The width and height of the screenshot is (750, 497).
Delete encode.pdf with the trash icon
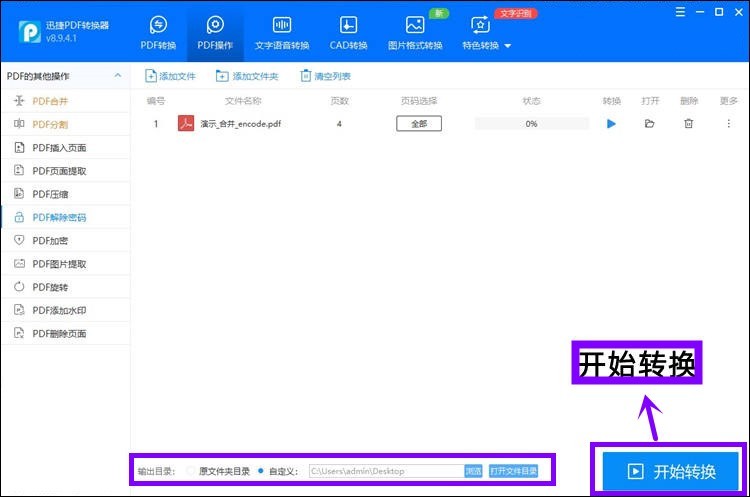click(688, 124)
